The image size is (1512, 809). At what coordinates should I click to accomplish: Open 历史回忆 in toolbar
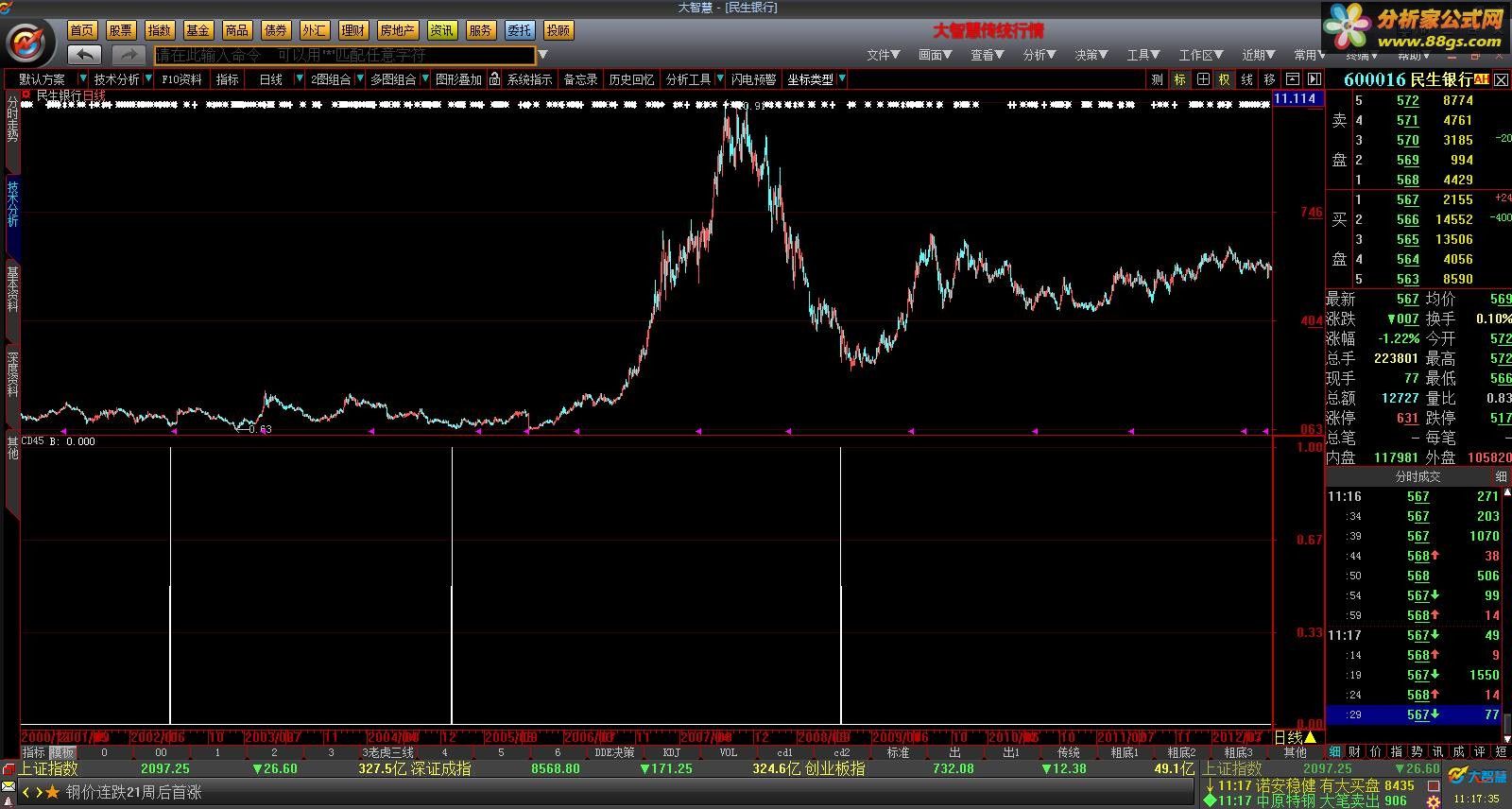[631, 79]
